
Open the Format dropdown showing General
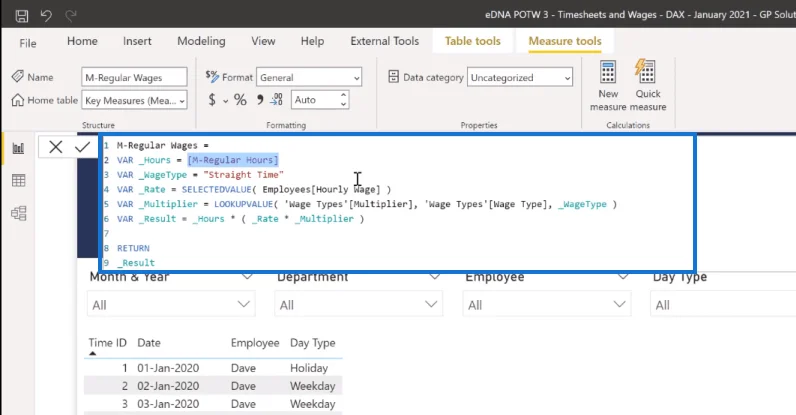click(x=309, y=77)
